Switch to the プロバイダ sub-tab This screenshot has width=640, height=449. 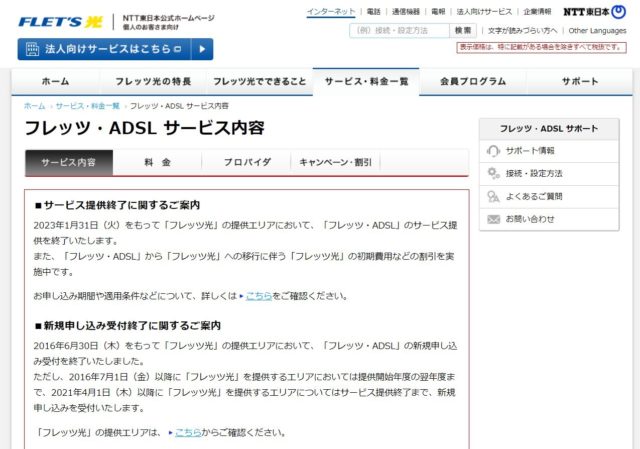(247, 162)
